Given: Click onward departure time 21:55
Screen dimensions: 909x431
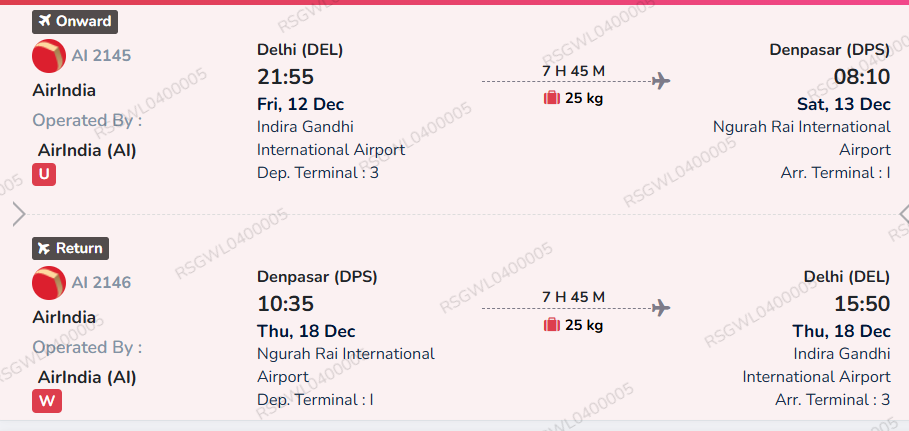Looking at the screenshot, I should click(286, 77).
